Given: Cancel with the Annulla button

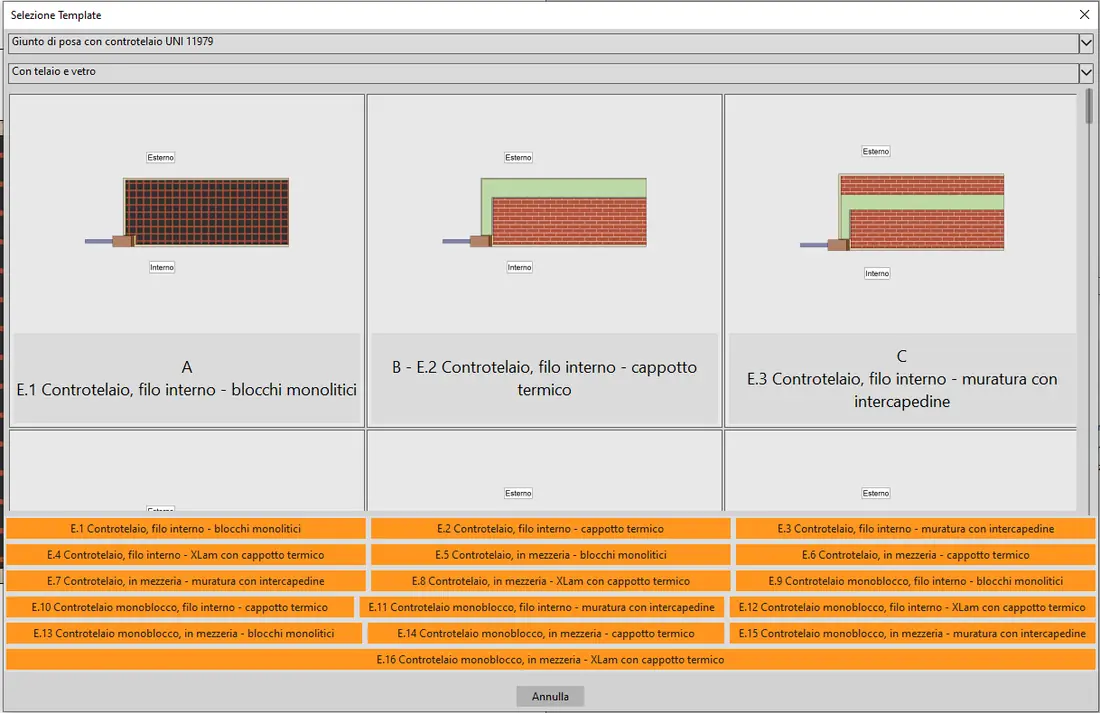Looking at the screenshot, I should [x=550, y=696].
